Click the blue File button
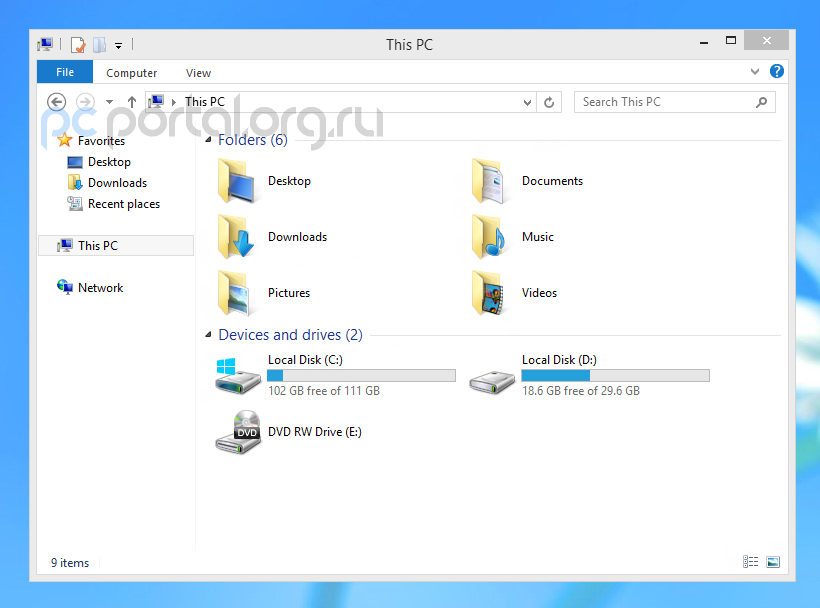820x608 pixels. coord(65,72)
